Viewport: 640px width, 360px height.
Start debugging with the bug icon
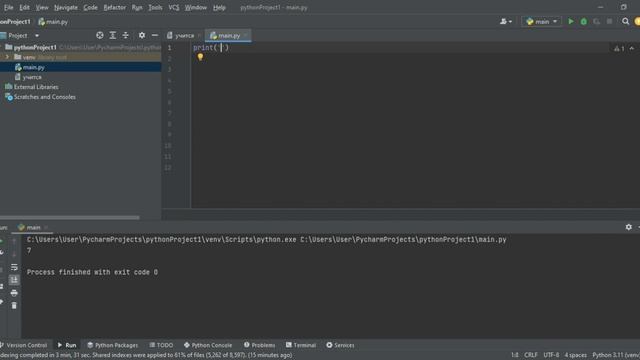click(x=584, y=21)
